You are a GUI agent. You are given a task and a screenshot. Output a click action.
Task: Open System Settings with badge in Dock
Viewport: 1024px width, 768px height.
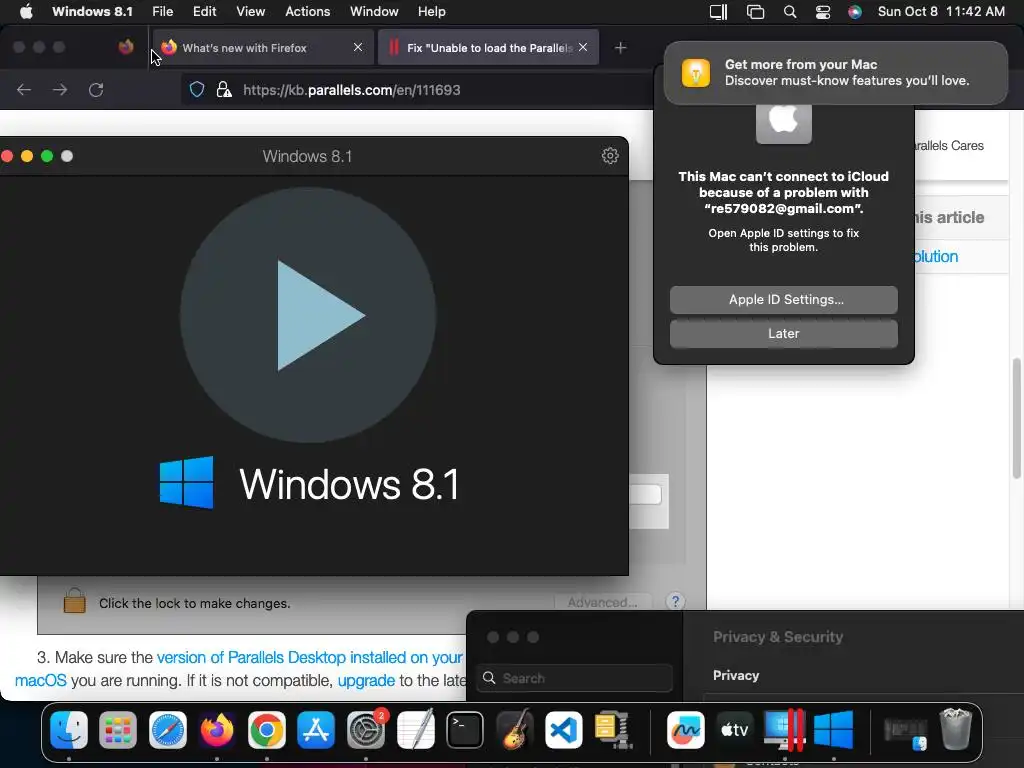tap(366, 729)
